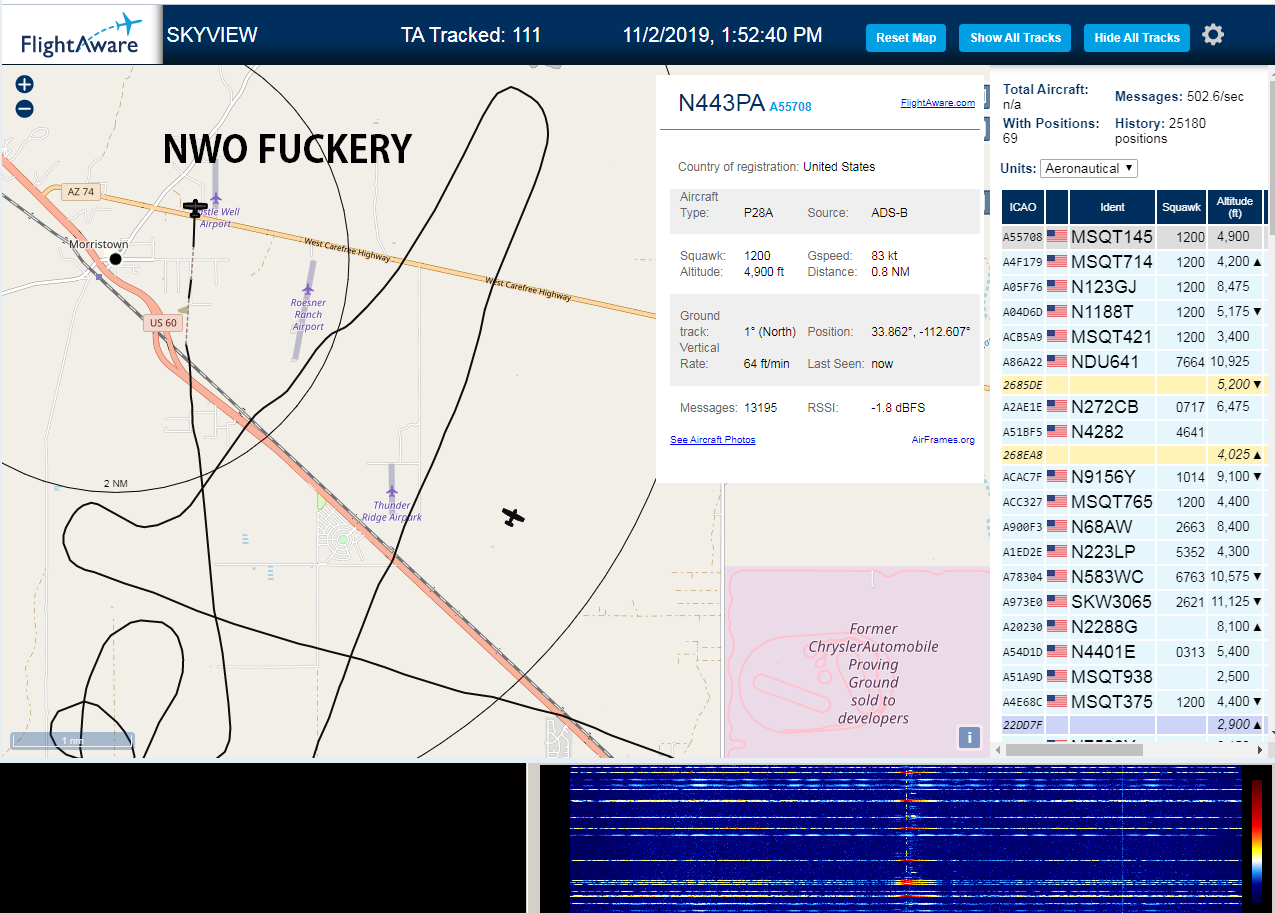Select the N4401E aircraft row
The width and height of the screenshot is (1275, 913).
point(1133,652)
